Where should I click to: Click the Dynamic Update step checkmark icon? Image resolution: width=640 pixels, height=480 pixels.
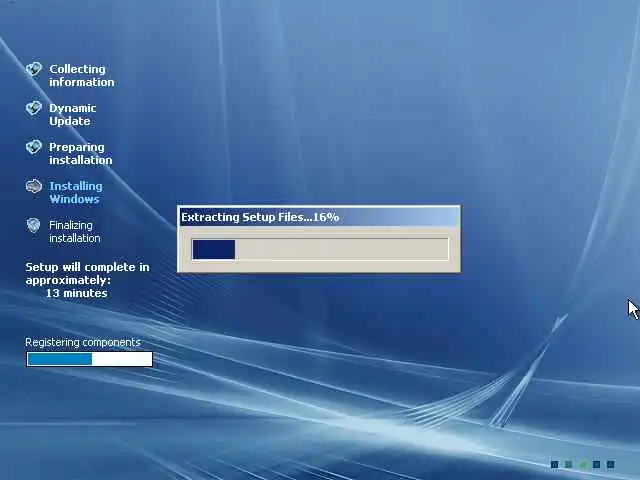click(34, 108)
